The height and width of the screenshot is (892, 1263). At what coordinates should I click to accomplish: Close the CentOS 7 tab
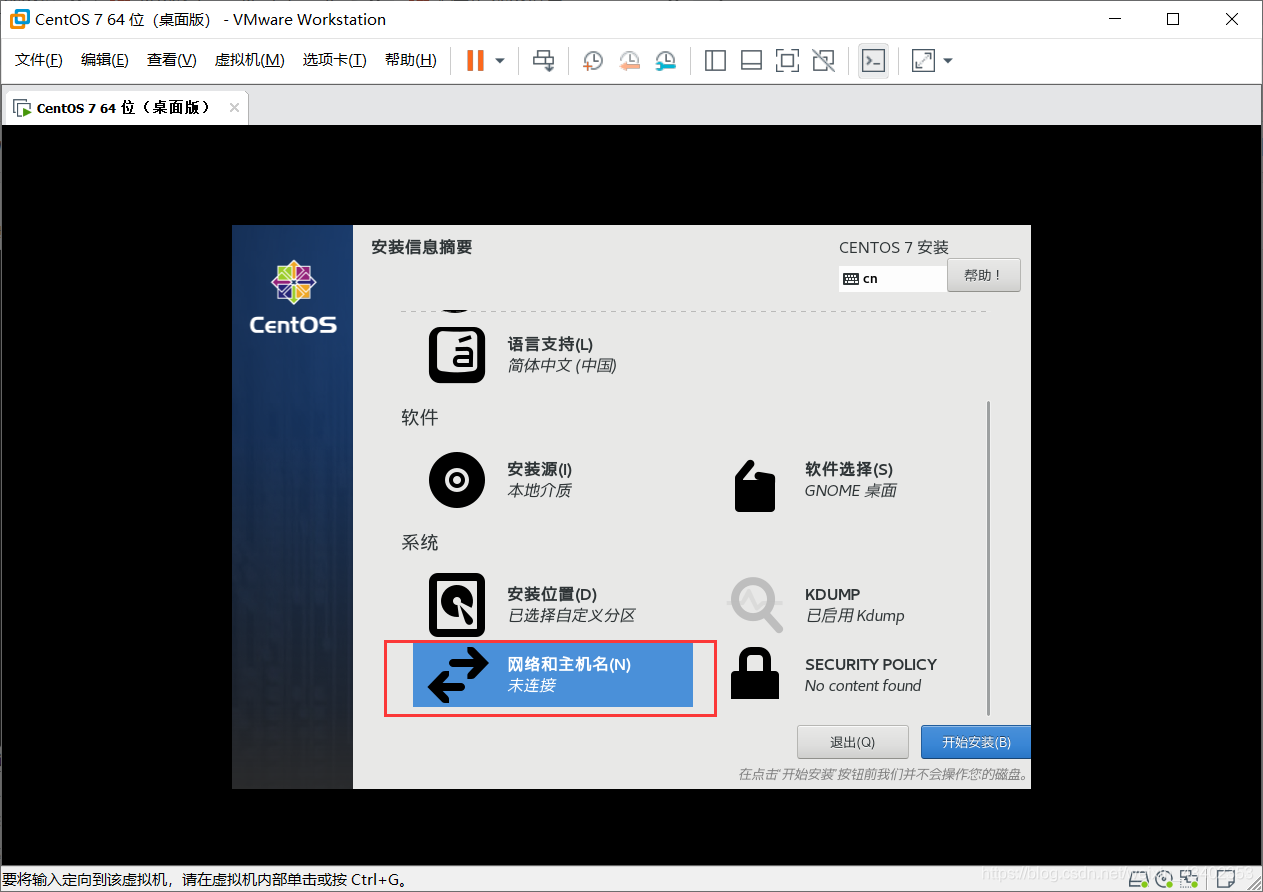coord(234,108)
